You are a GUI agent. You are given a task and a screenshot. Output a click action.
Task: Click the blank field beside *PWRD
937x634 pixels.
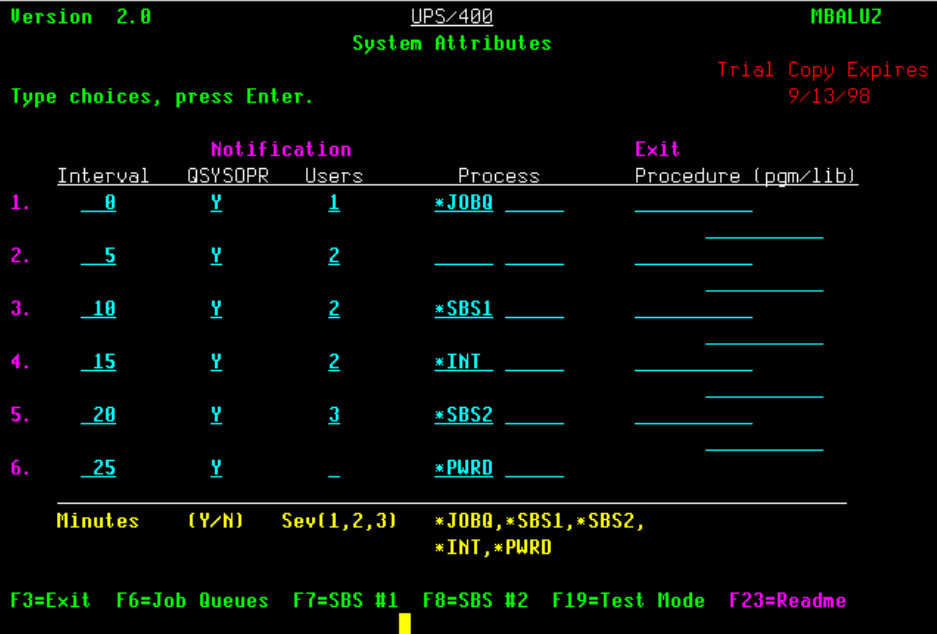click(534, 469)
